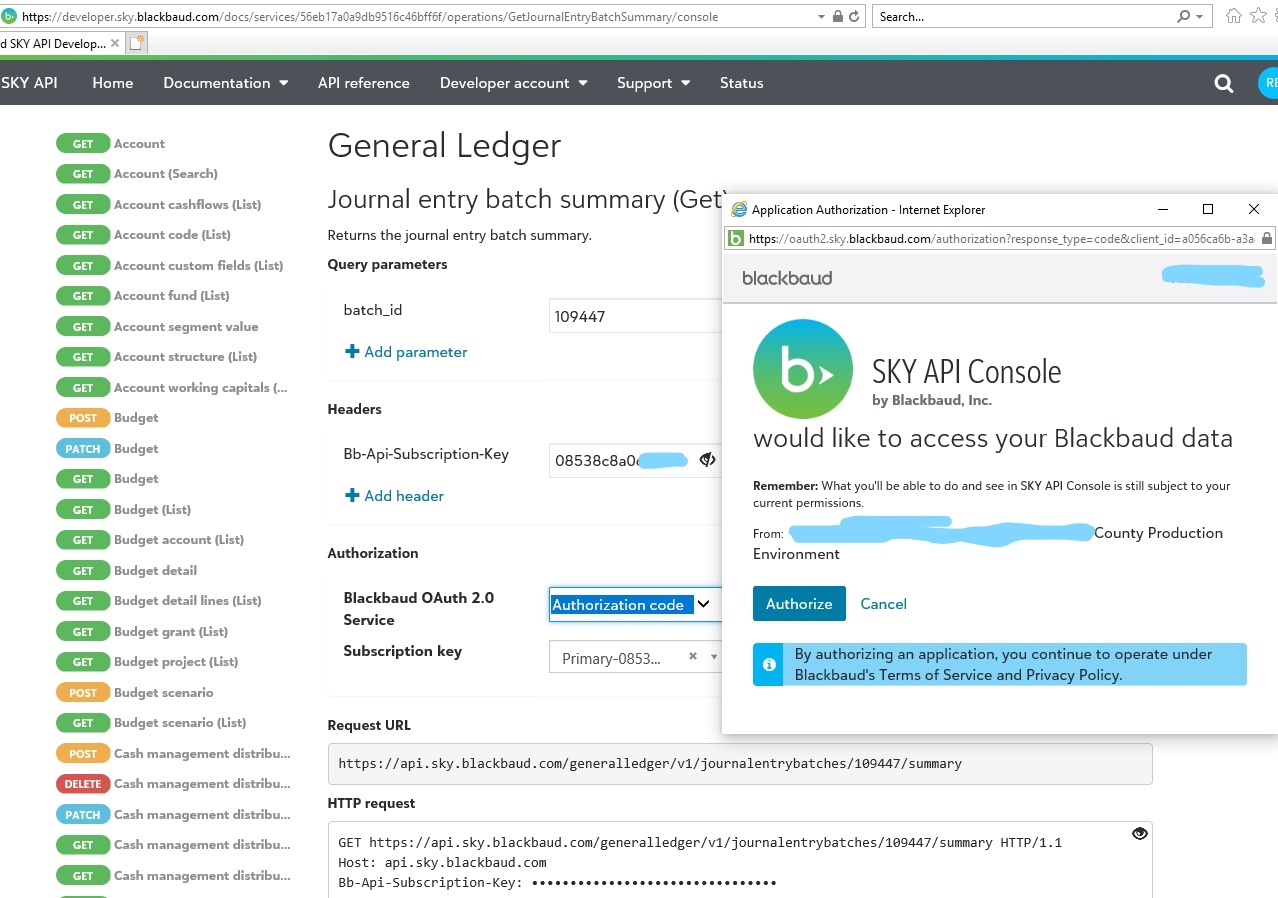Click the padlock security icon in the main address bar
1278x898 pixels.
point(837,17)
